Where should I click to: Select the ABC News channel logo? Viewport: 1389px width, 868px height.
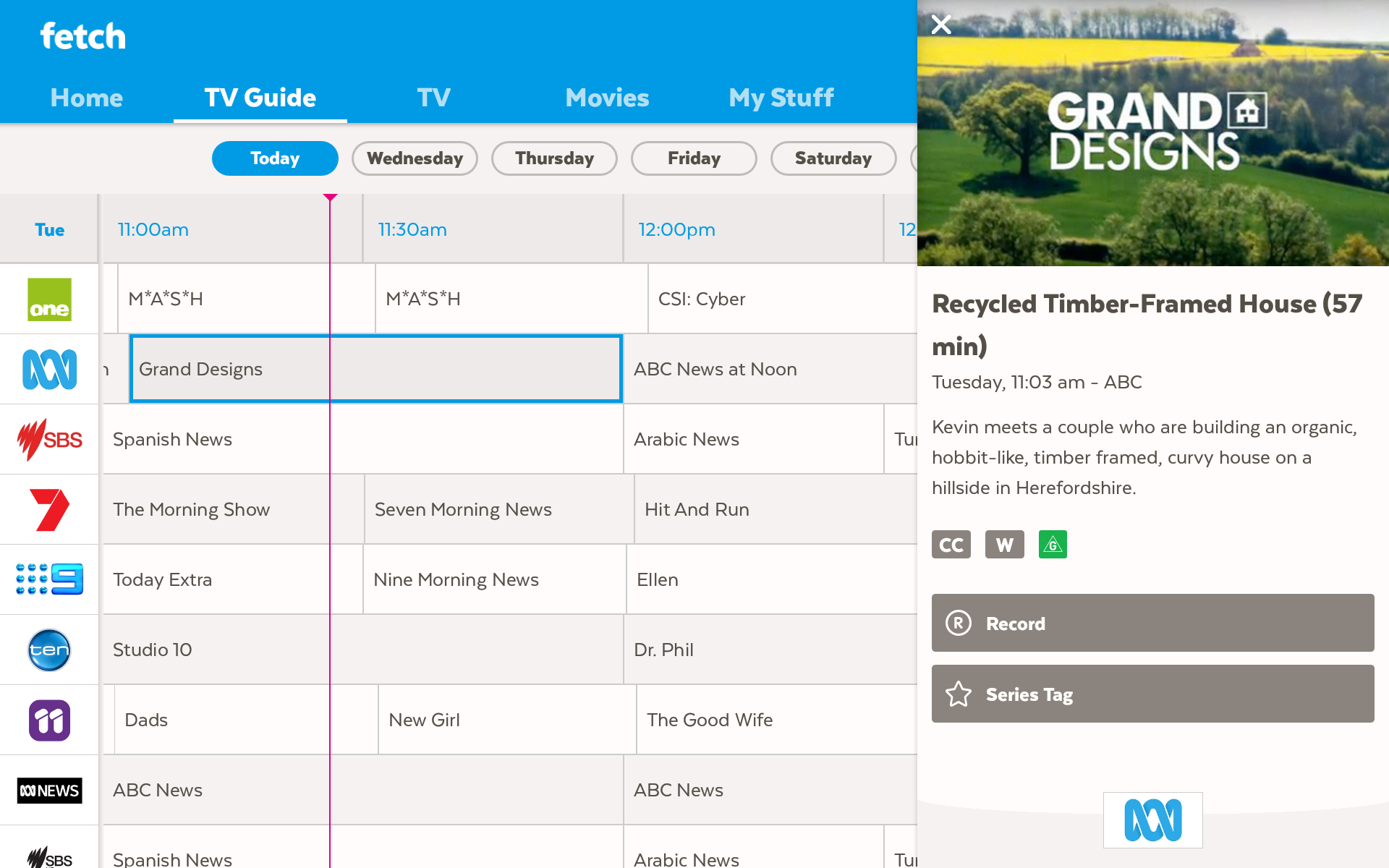point(49,790)
